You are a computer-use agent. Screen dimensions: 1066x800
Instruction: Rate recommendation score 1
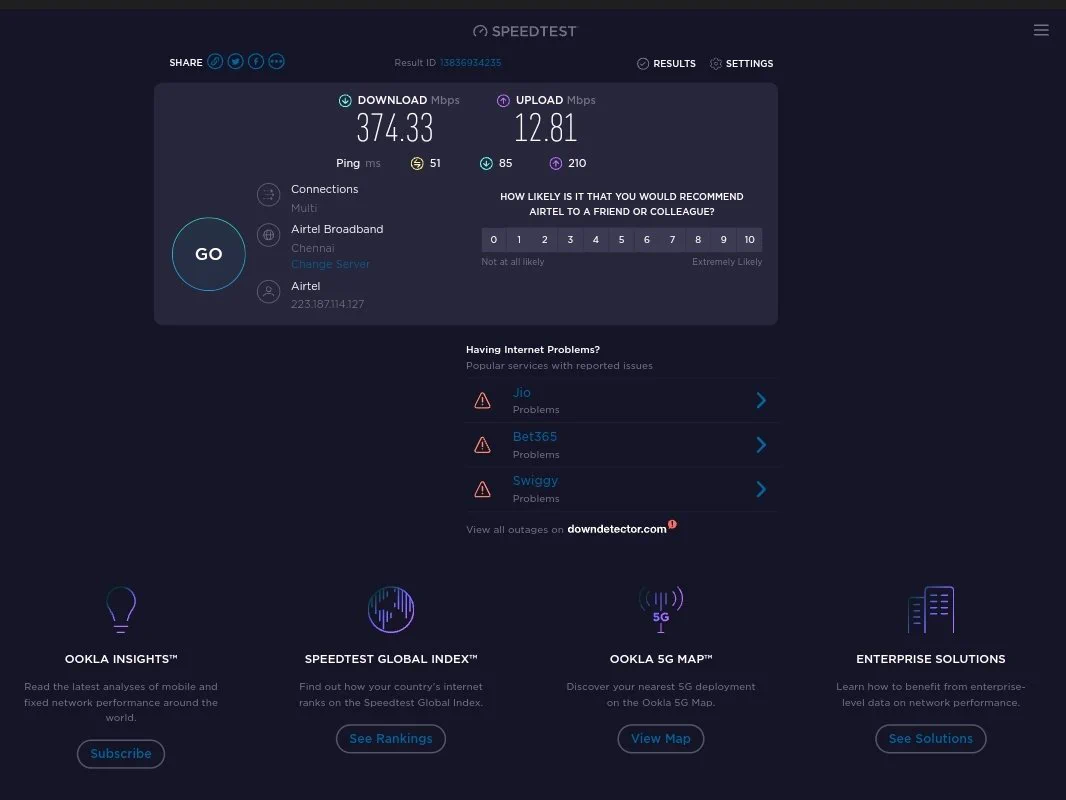coord(519,240)
